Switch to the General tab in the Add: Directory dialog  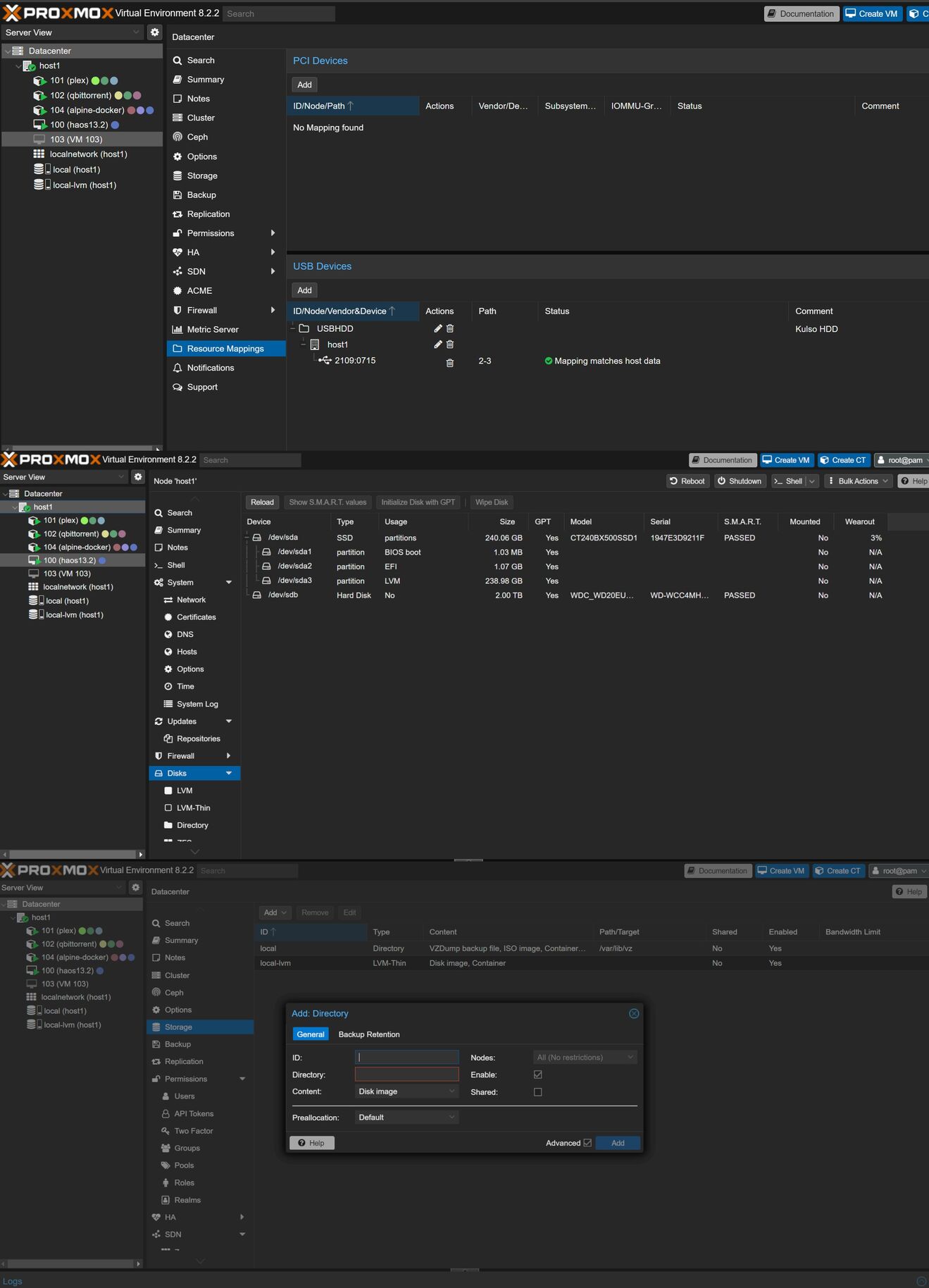[x=311, y=1034]
